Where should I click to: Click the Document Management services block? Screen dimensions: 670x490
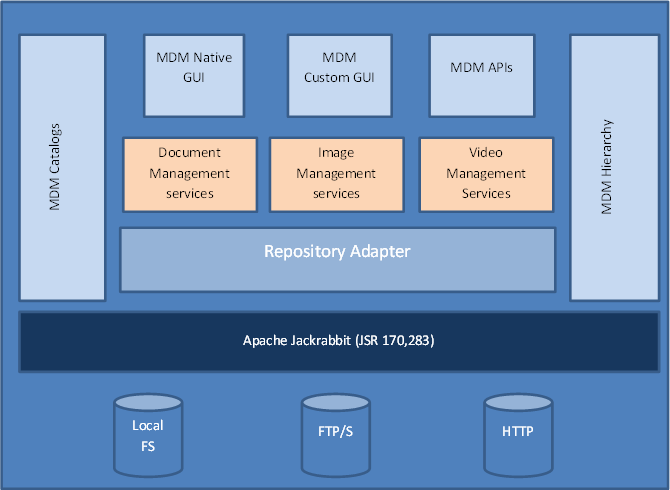[189, 174]
